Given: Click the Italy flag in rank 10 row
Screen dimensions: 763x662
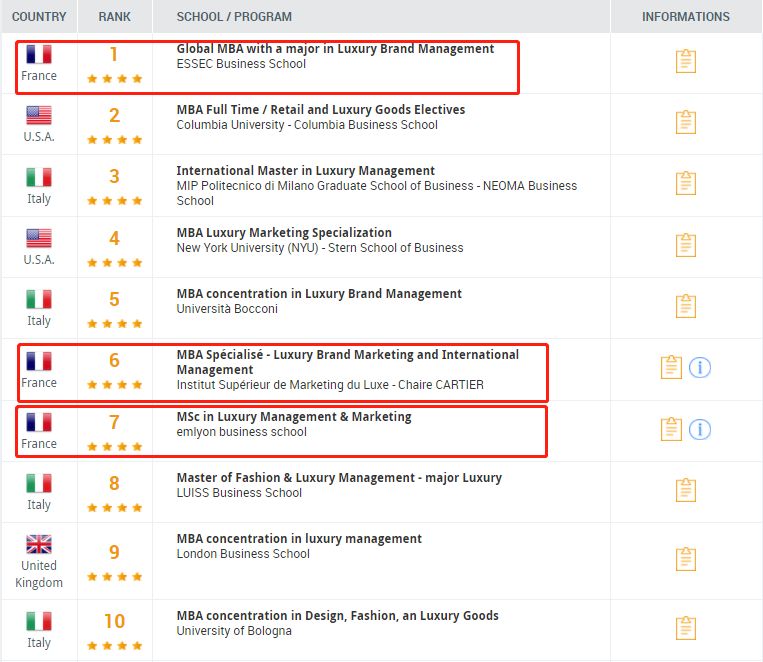Looking at the screenshot, I should [x=39, y=621].
